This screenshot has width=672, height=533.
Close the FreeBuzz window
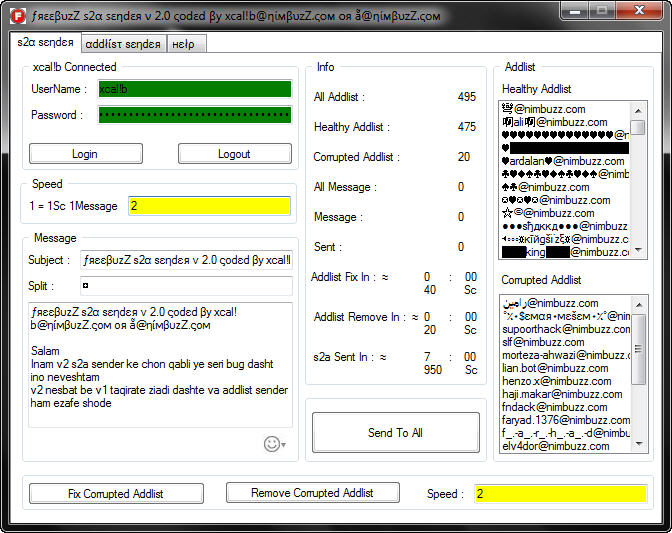[639, 10]
